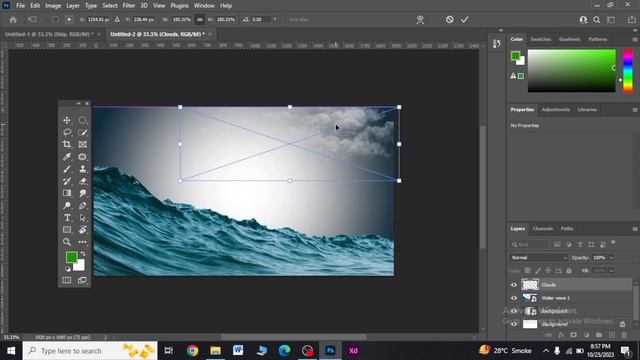Screen dimensions: 640x360
Task: Open the Layers panel menu
Action: point(635,229)
